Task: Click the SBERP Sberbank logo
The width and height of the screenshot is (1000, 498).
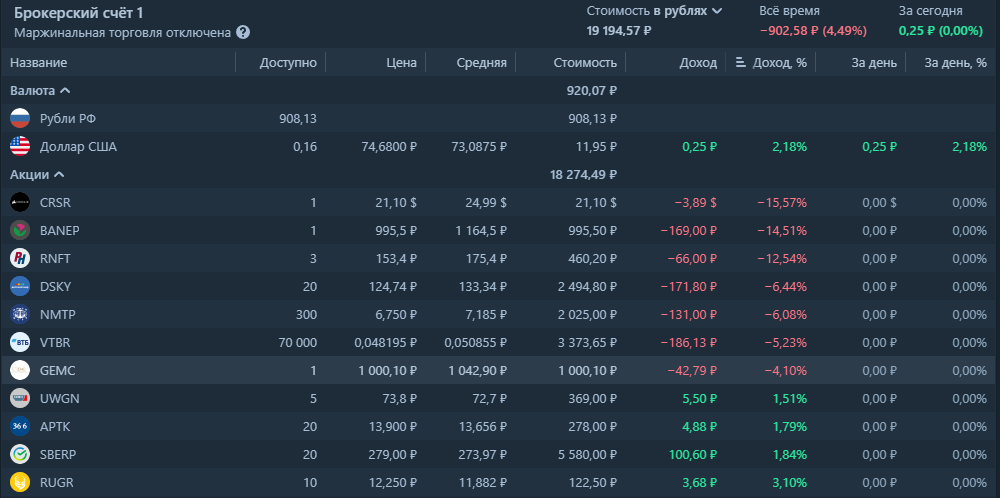Action: (x=20, y=454)
